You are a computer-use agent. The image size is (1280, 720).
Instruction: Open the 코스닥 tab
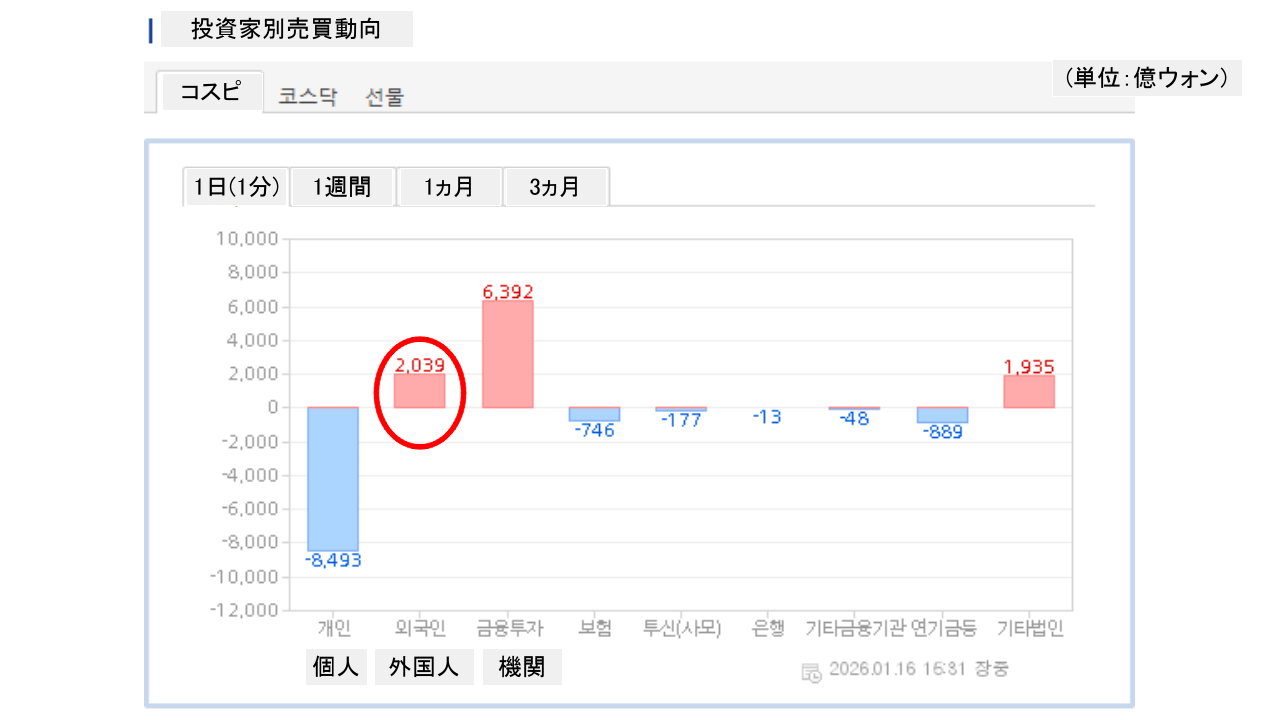coord(307,97)
